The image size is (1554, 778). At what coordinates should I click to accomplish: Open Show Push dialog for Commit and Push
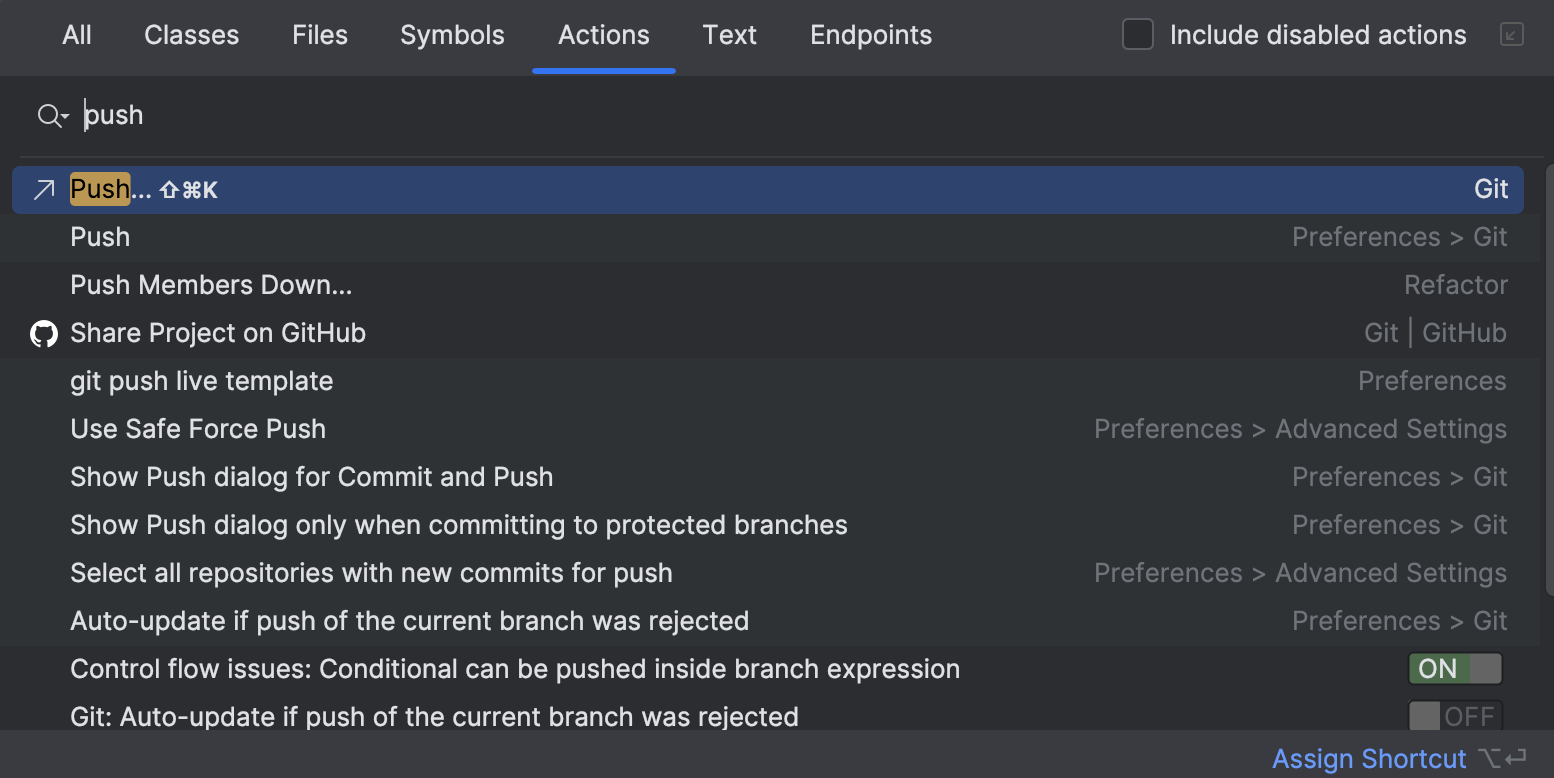(311, 477)
